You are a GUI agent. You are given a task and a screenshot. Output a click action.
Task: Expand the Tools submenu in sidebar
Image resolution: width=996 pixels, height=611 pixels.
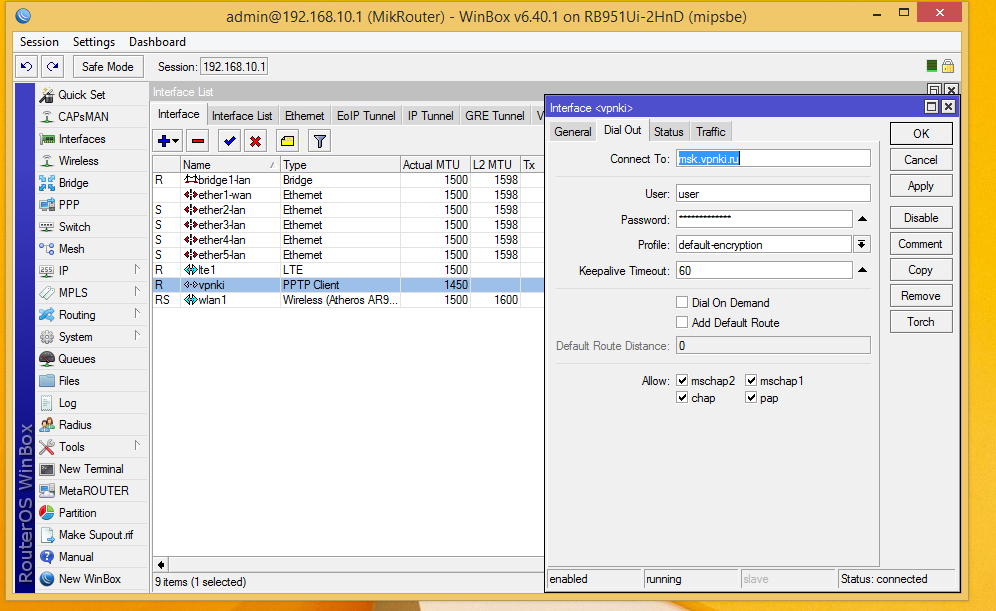137,446
